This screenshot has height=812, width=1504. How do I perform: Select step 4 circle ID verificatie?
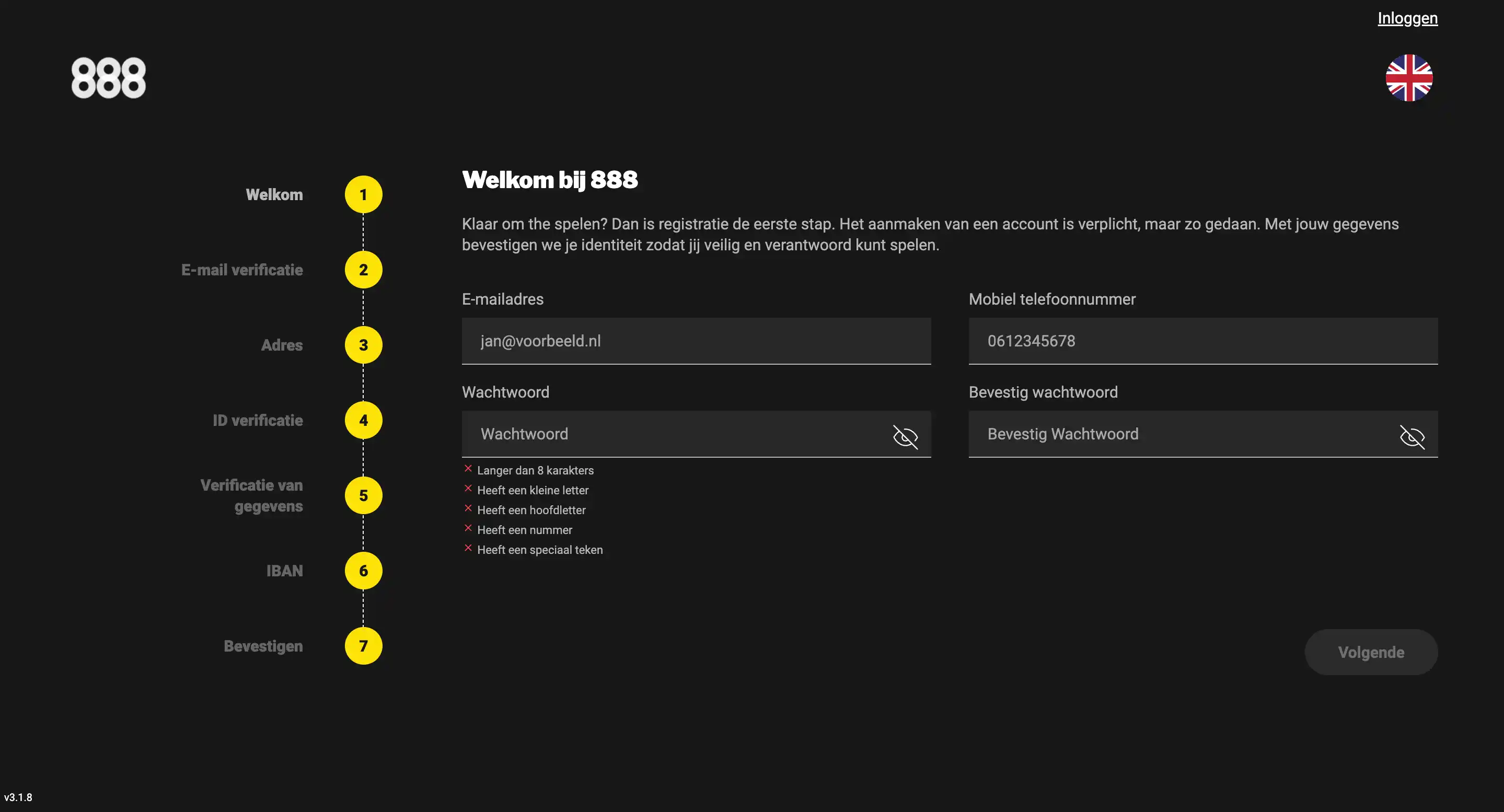pyautogui.click(x=363, y=420)
